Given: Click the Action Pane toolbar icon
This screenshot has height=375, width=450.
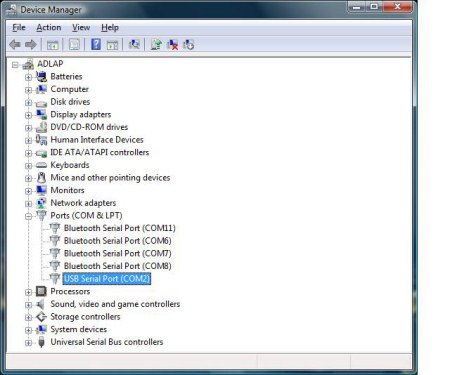Looking at the screenshot, I should point(112,44).
